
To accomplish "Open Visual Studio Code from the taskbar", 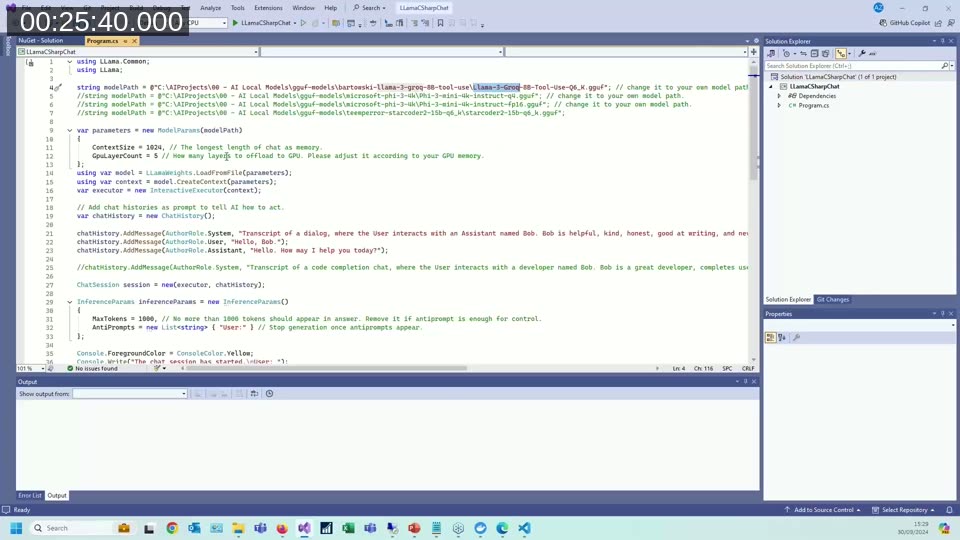I will point(525,528).
